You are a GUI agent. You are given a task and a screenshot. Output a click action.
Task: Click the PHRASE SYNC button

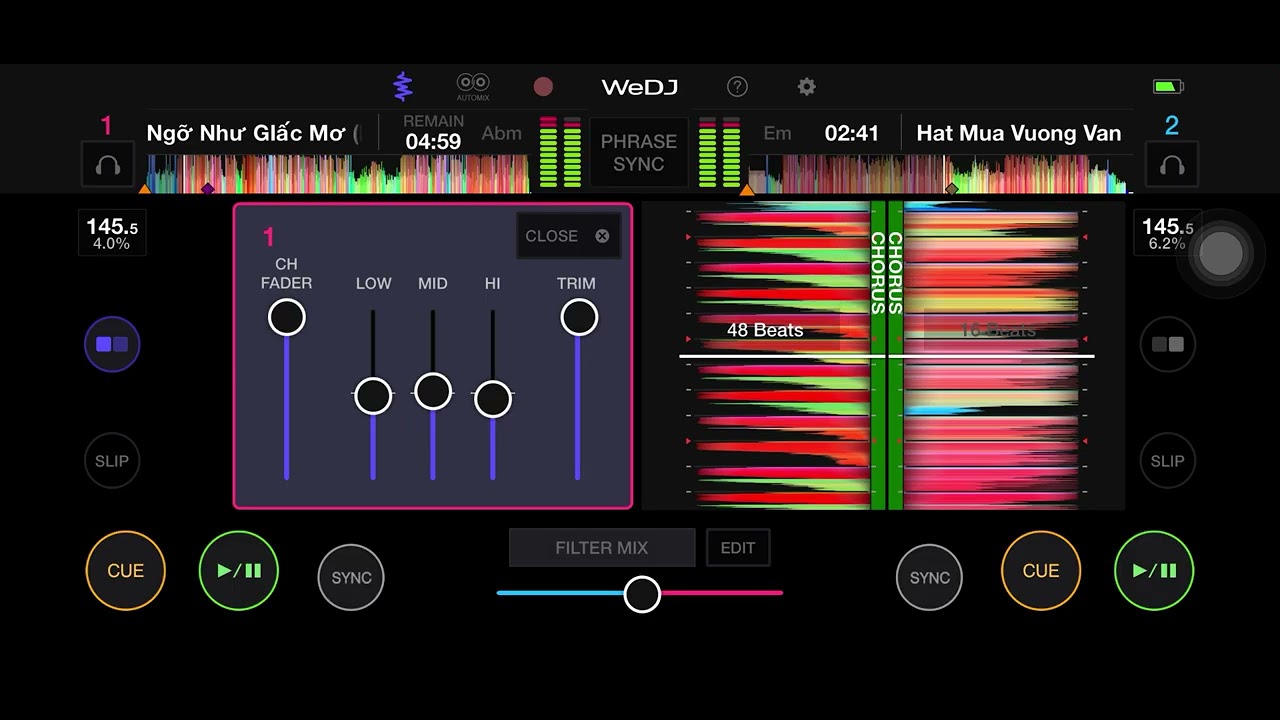pyautogui.click(x=639, y=153)
